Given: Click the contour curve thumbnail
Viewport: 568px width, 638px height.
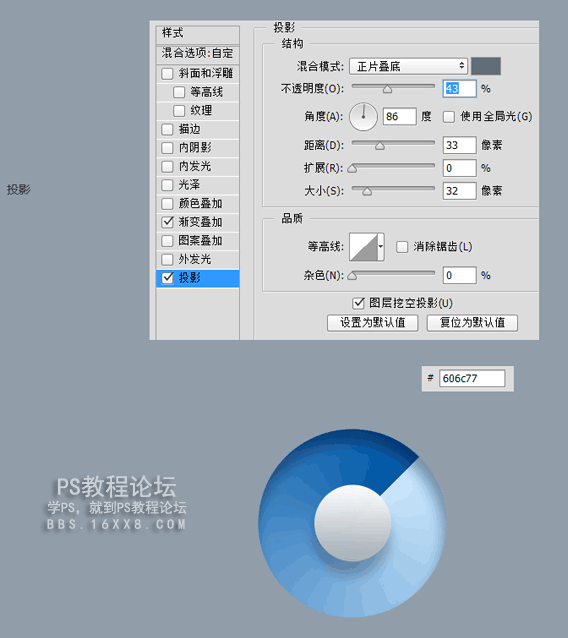Looking at the screenshot, I should 363,247.
